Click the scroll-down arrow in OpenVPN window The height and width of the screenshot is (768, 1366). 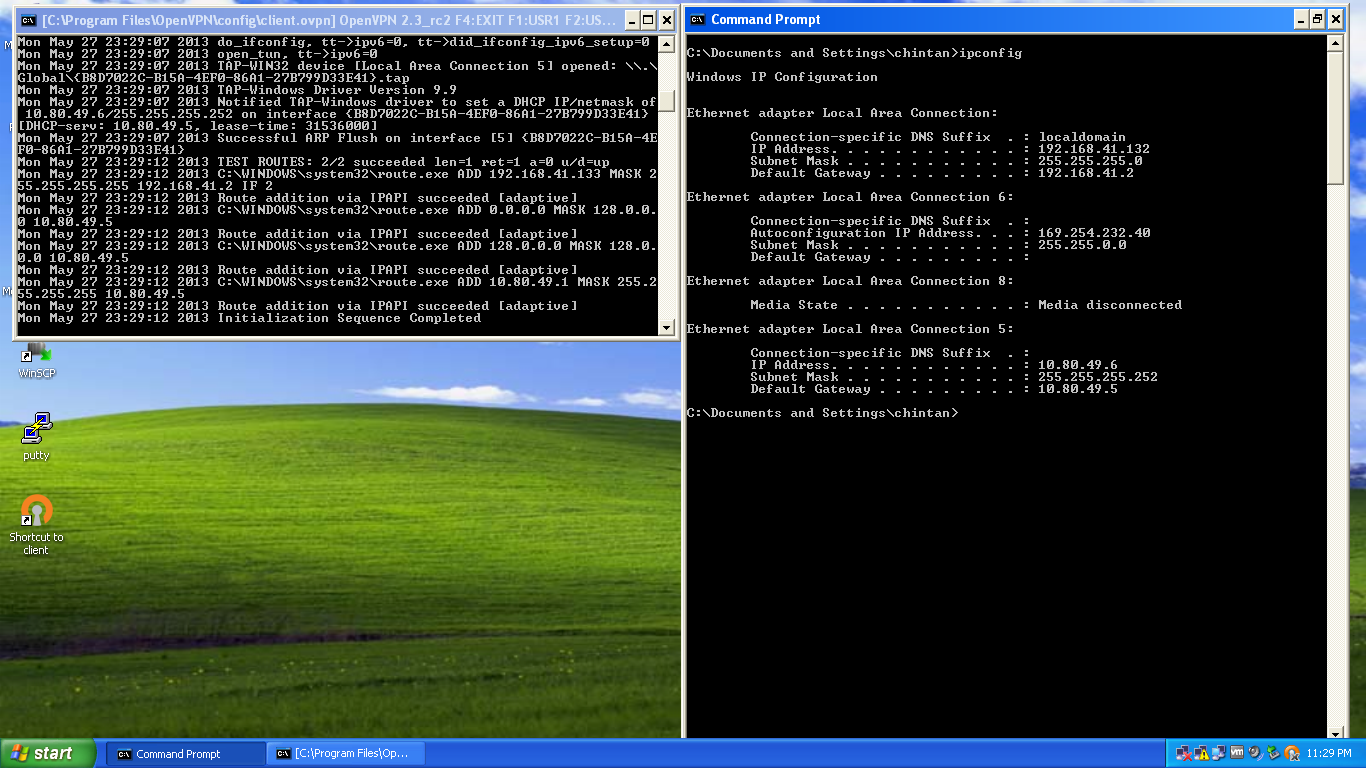point(666,327)
